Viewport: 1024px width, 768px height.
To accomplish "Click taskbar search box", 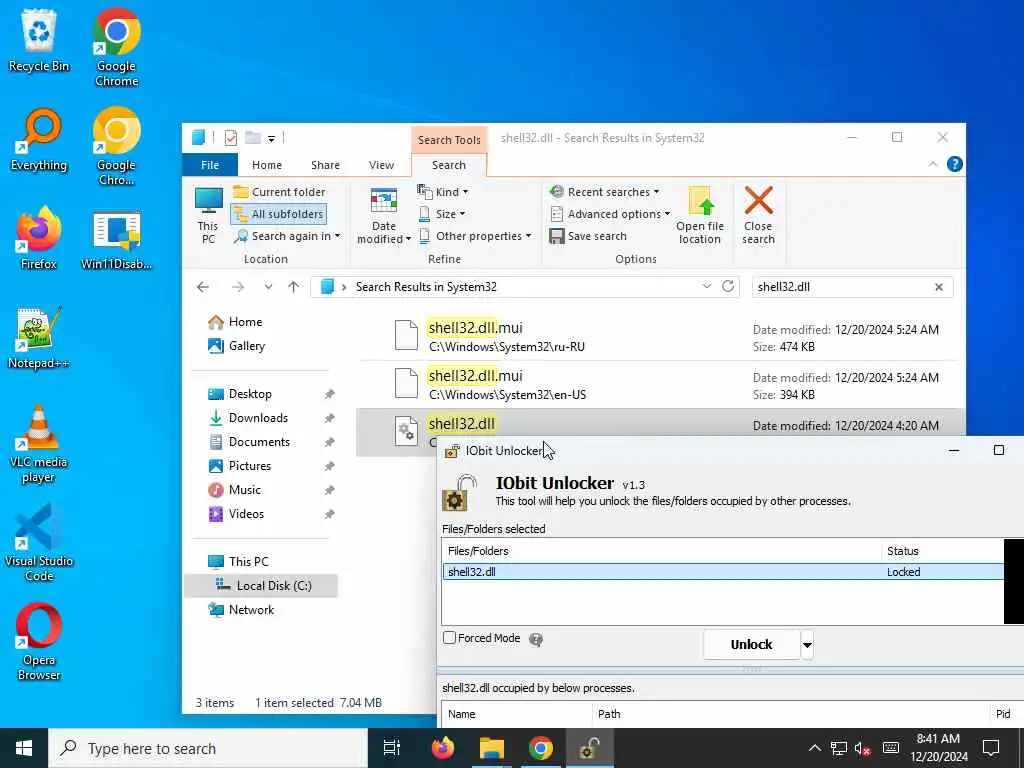I will pyautogui.click(x=208, y=748).
